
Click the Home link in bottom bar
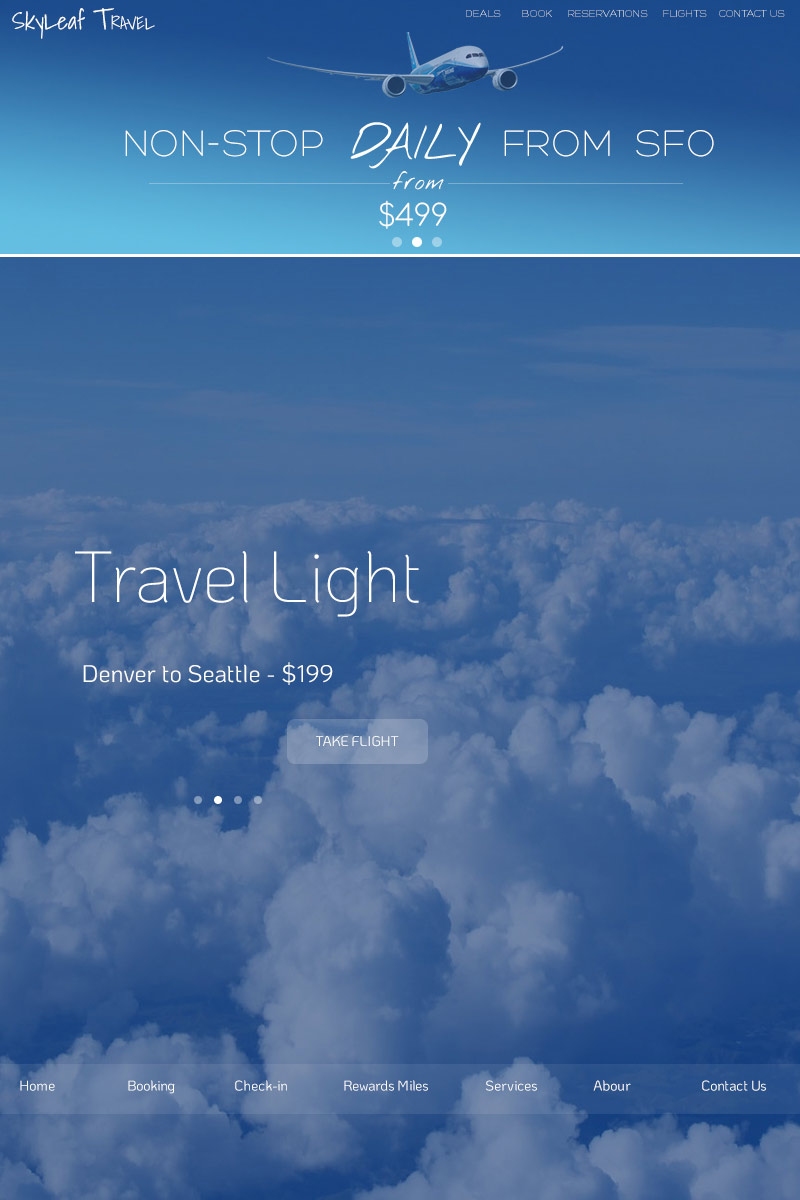[37, 1086]
